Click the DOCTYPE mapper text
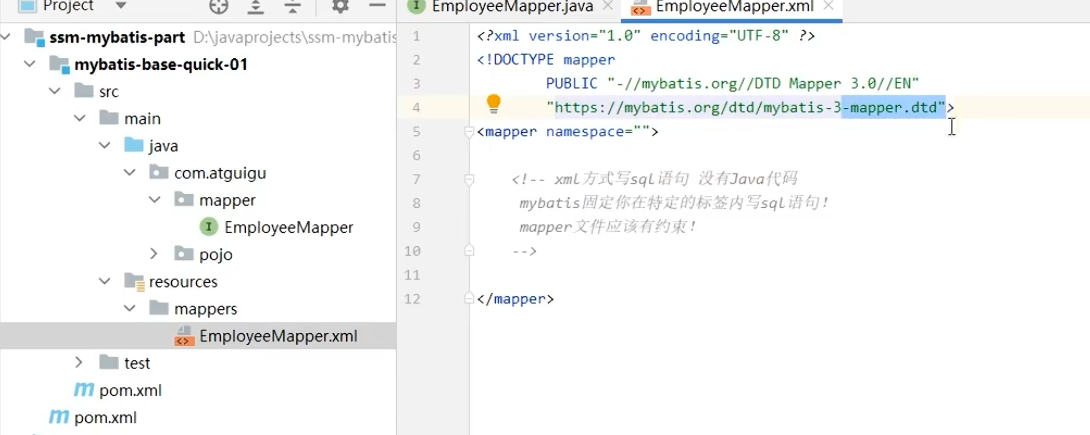 click(x=546, y=60)
